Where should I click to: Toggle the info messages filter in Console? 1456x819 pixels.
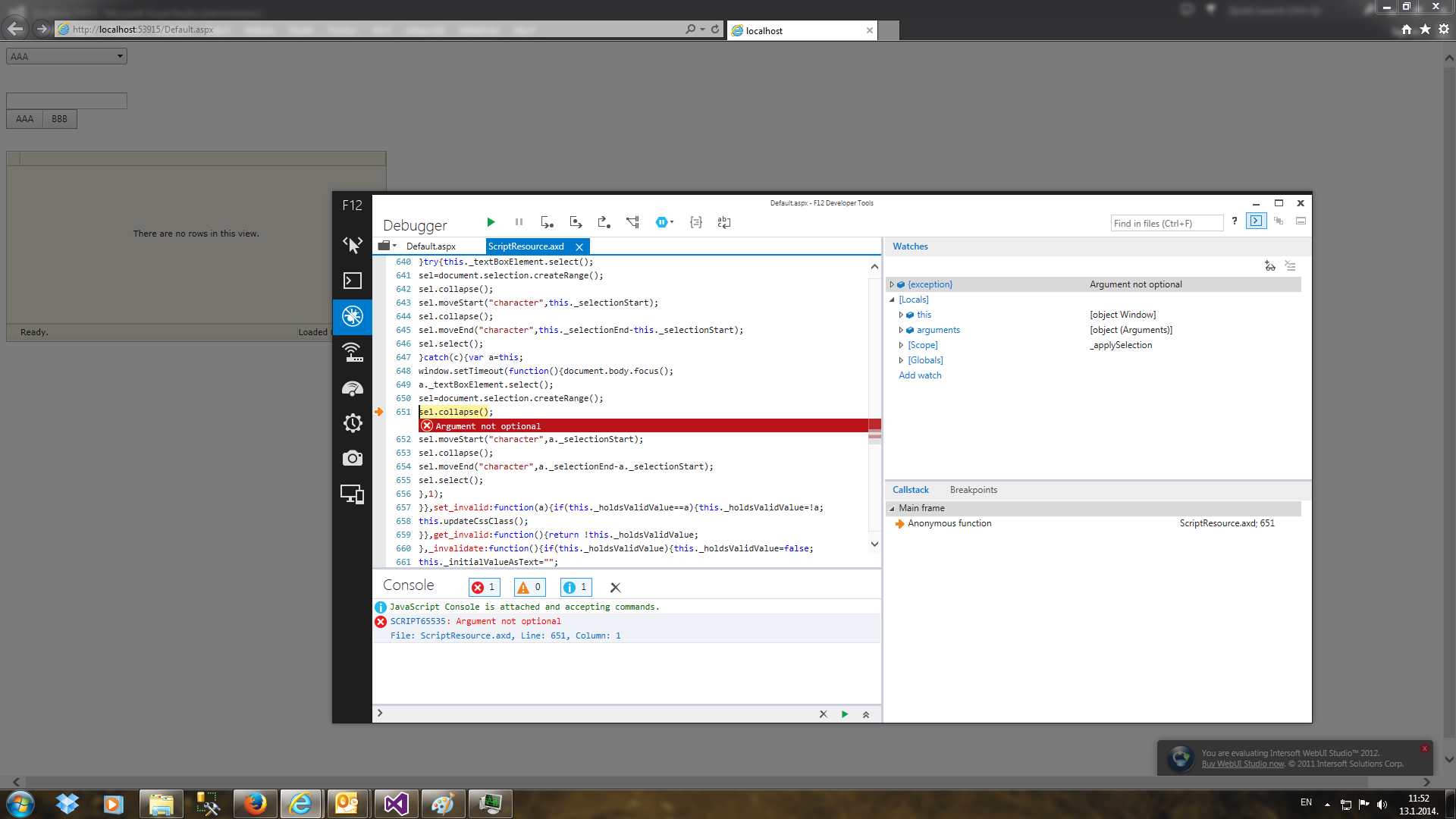point(576,587)
